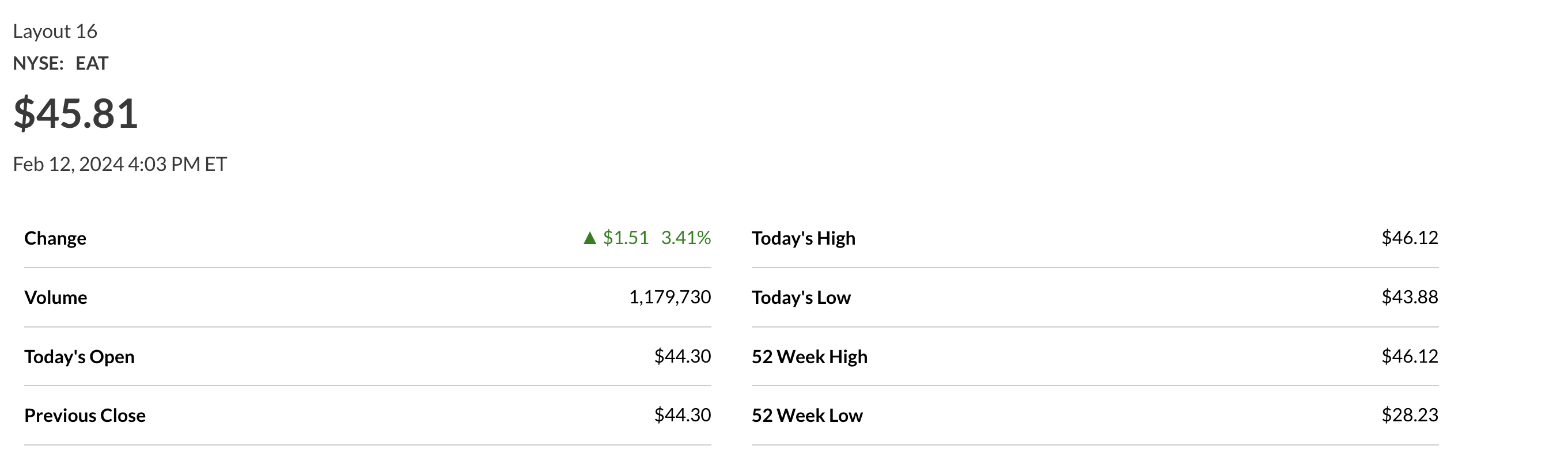
Task: Click the NYSE exchange label
Action: coord(38,63)
